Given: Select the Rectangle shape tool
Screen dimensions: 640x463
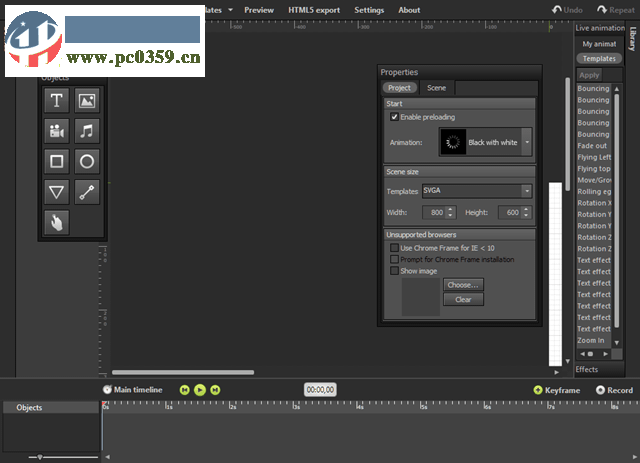Looking at the screenshot, I should (x=57, y=161).
